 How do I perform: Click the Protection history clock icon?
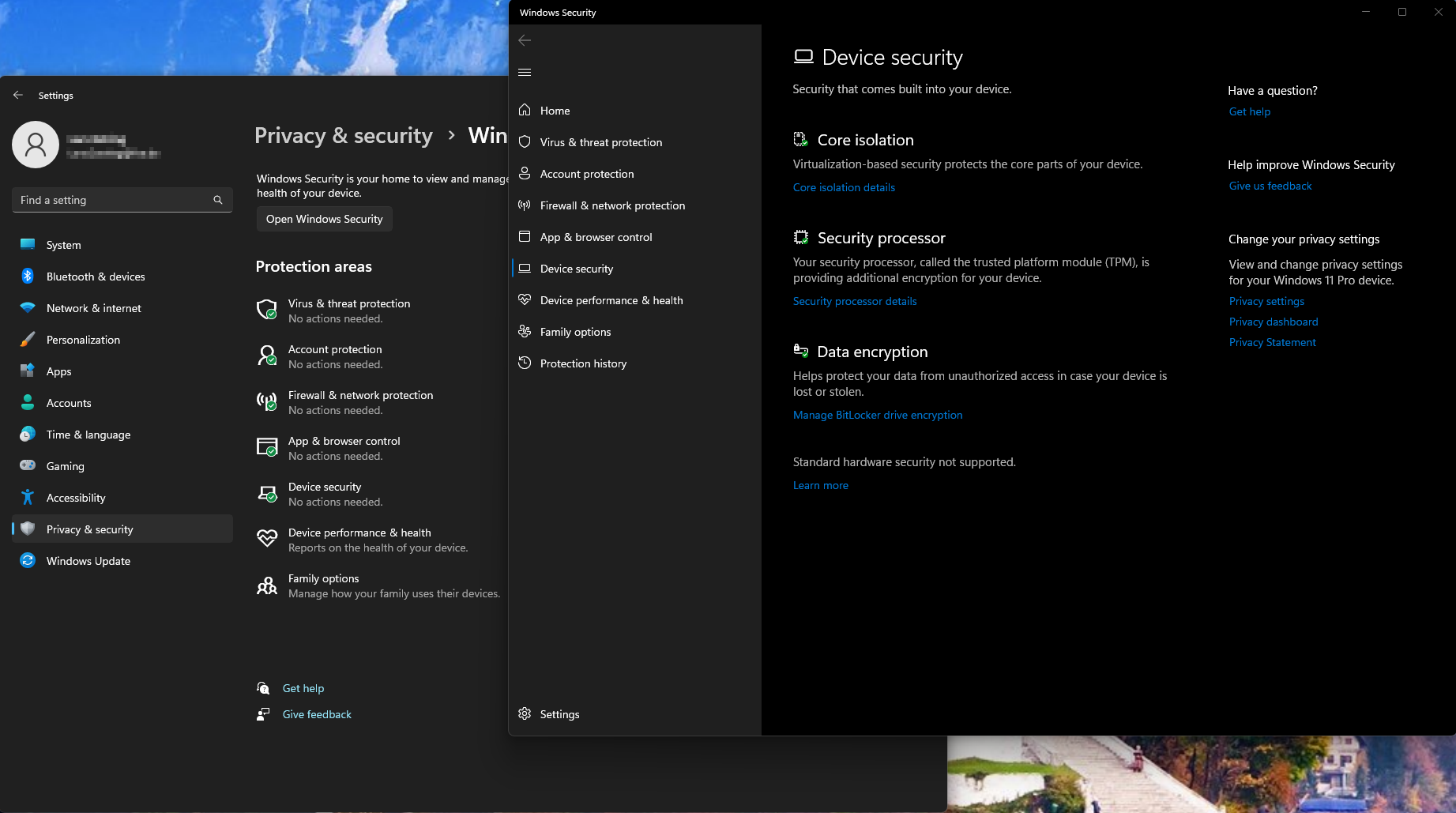click(525, 363)
